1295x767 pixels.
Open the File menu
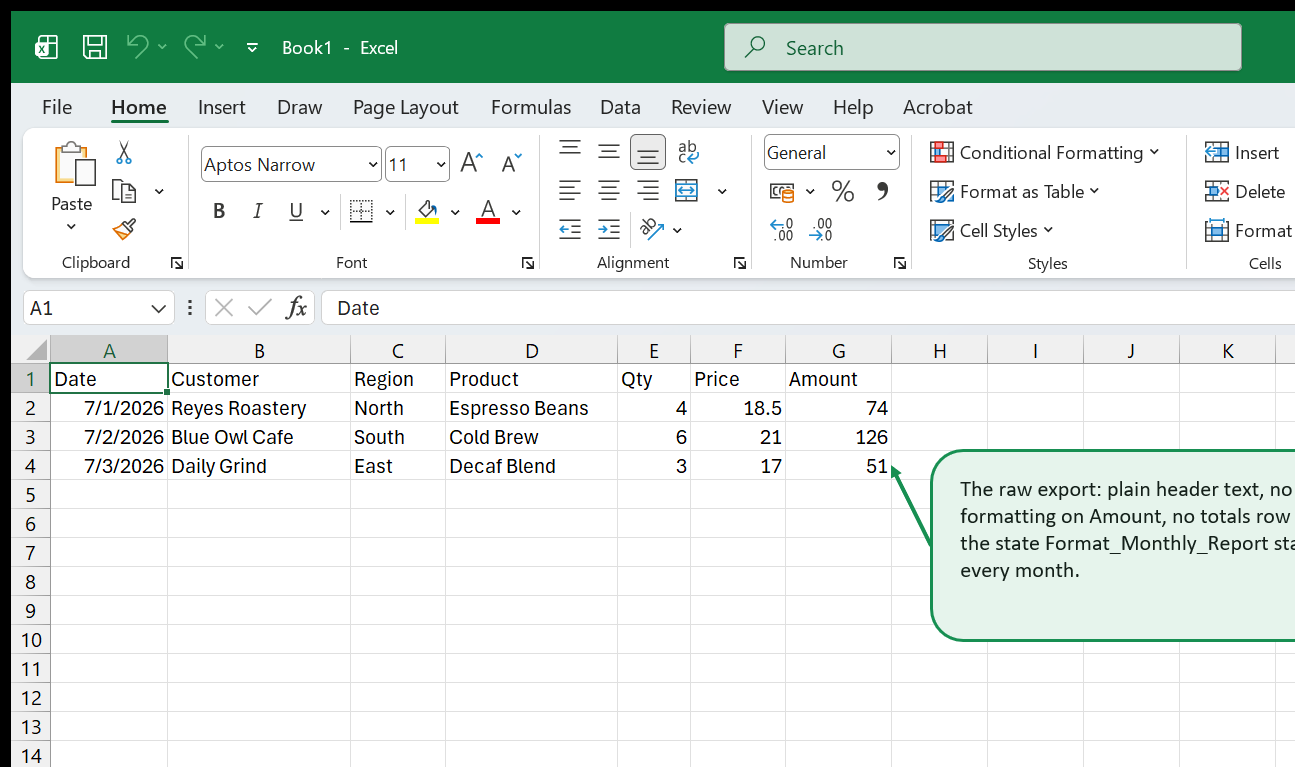click(57, 107)
